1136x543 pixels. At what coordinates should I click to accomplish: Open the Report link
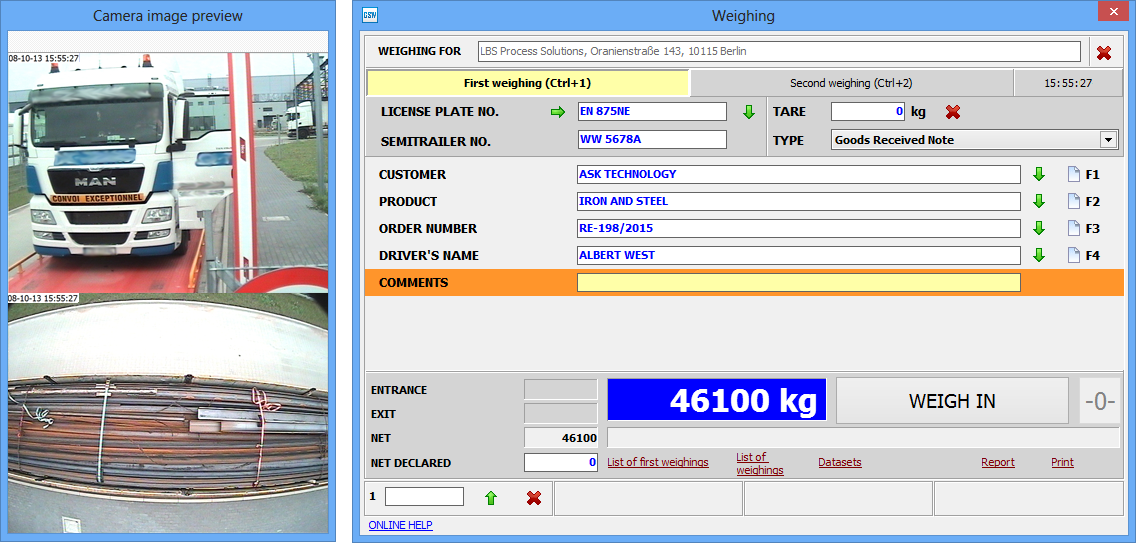[x=998, y=463]
